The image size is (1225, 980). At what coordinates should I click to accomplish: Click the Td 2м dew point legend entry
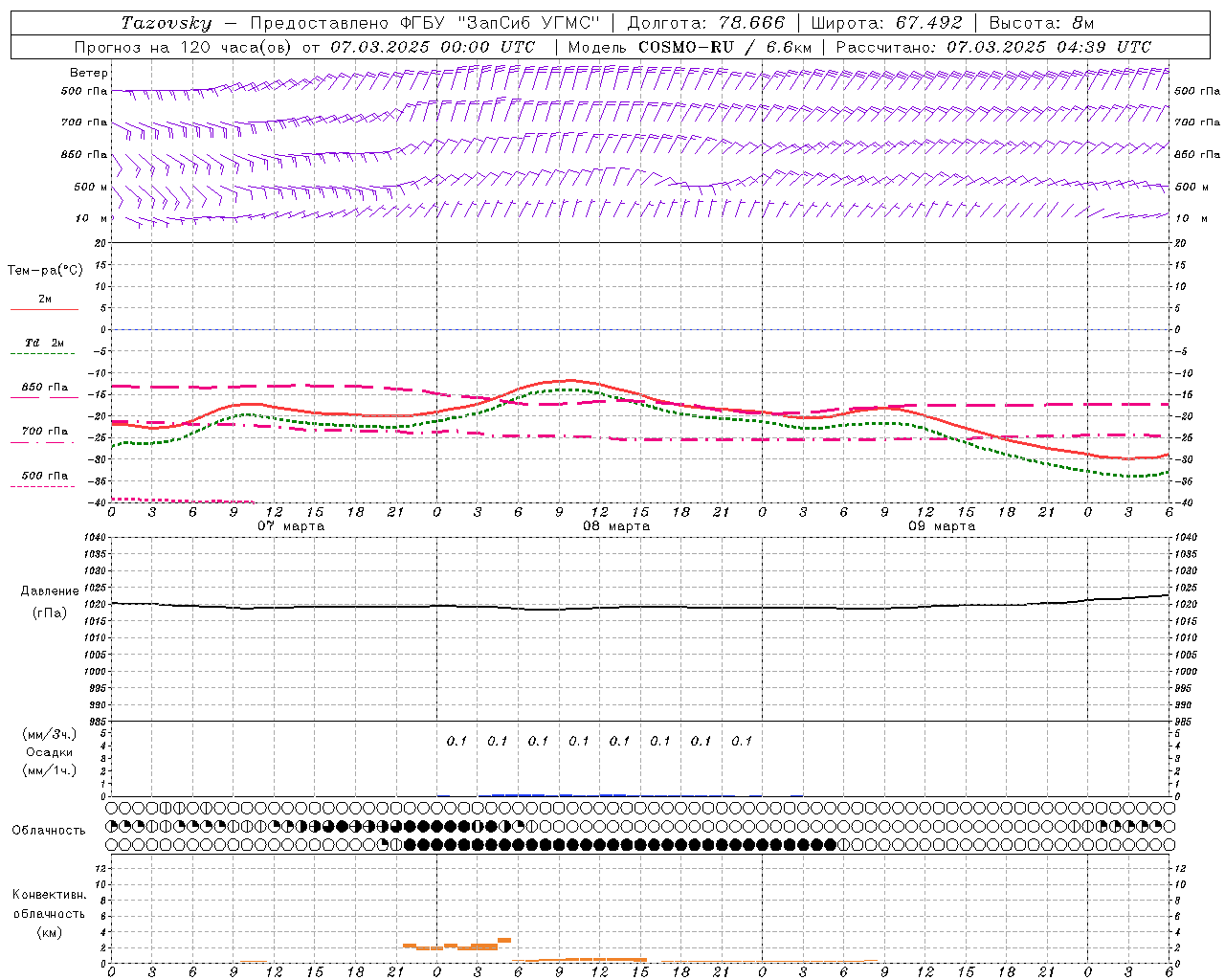pyautogui.click(x=45, y=343)
